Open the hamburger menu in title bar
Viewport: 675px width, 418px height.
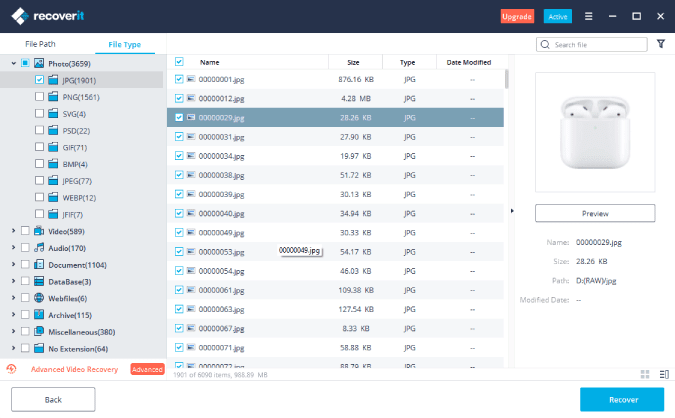click(588, 17)
